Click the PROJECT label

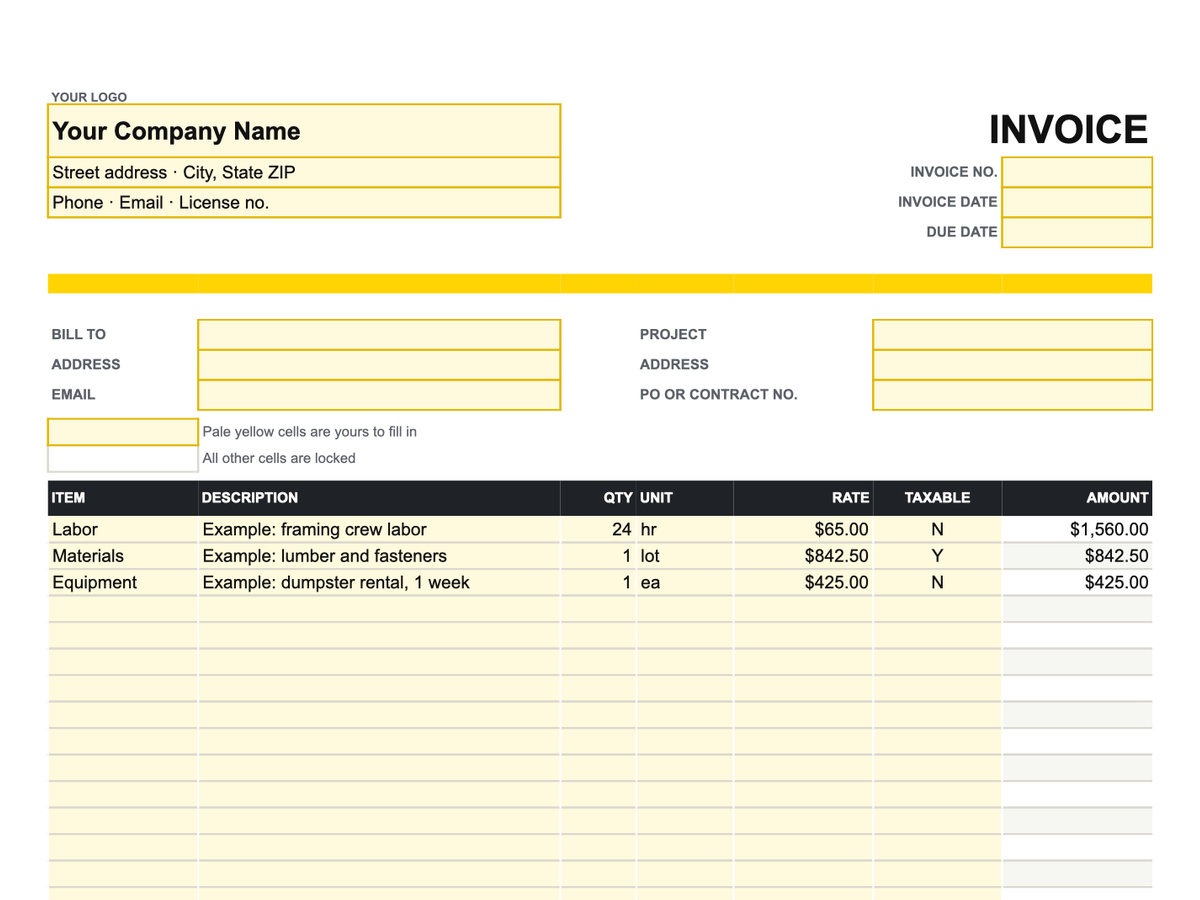pos(673,335)
